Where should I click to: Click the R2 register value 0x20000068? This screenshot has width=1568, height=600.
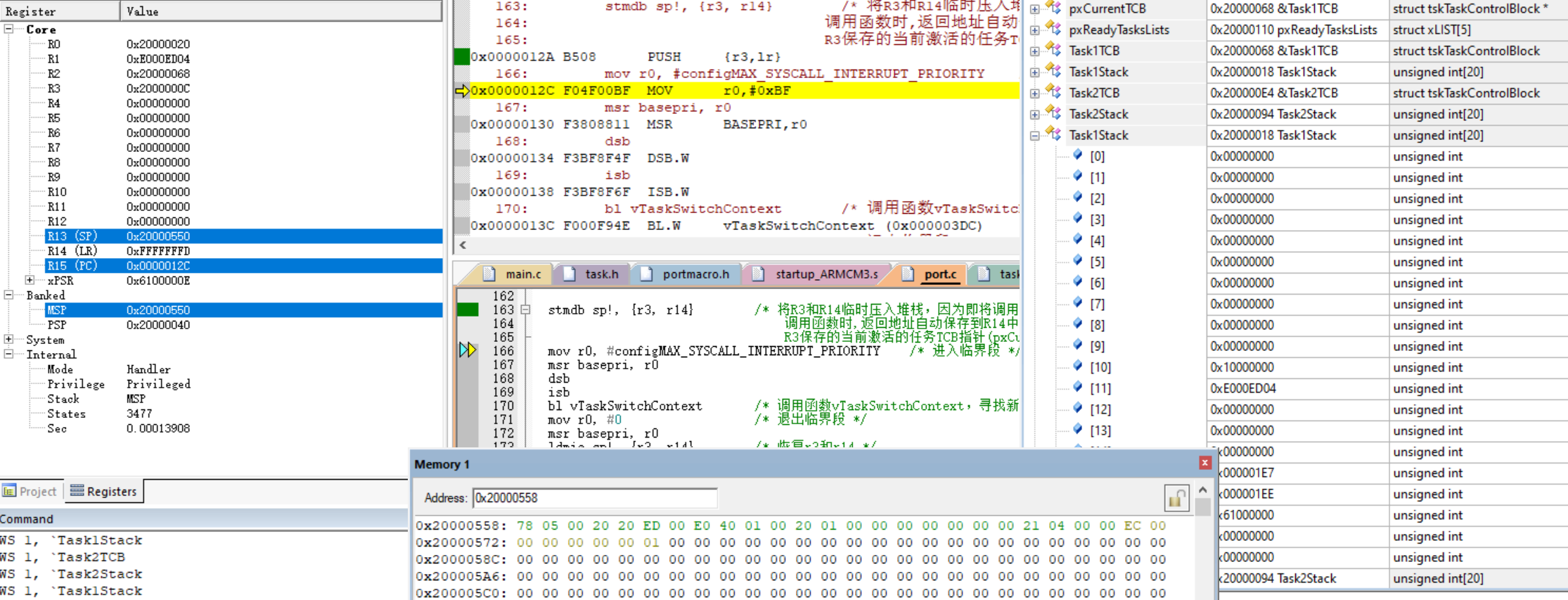click(x=158, y=74)
